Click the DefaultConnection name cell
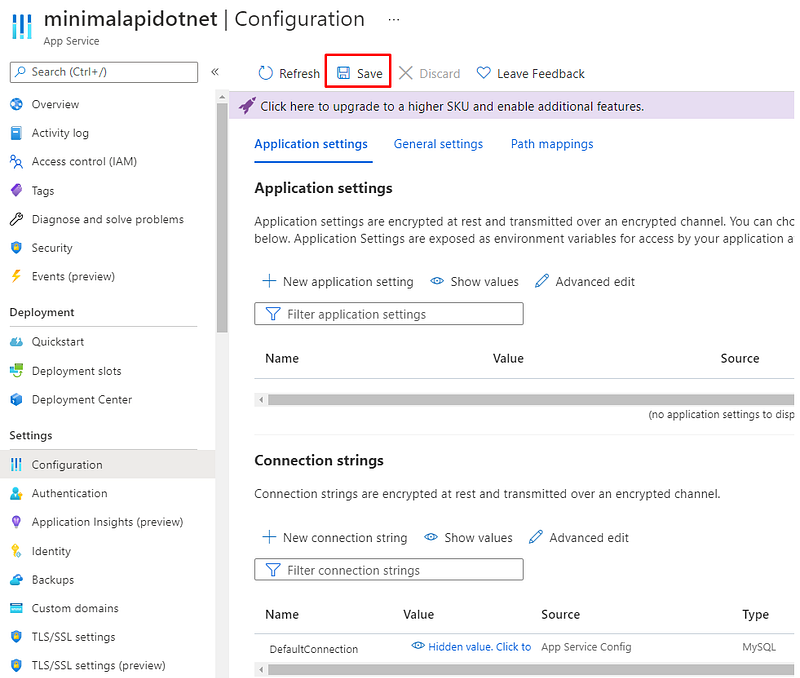800x678 pixels. pyautogui.click(x=314, y=649)
